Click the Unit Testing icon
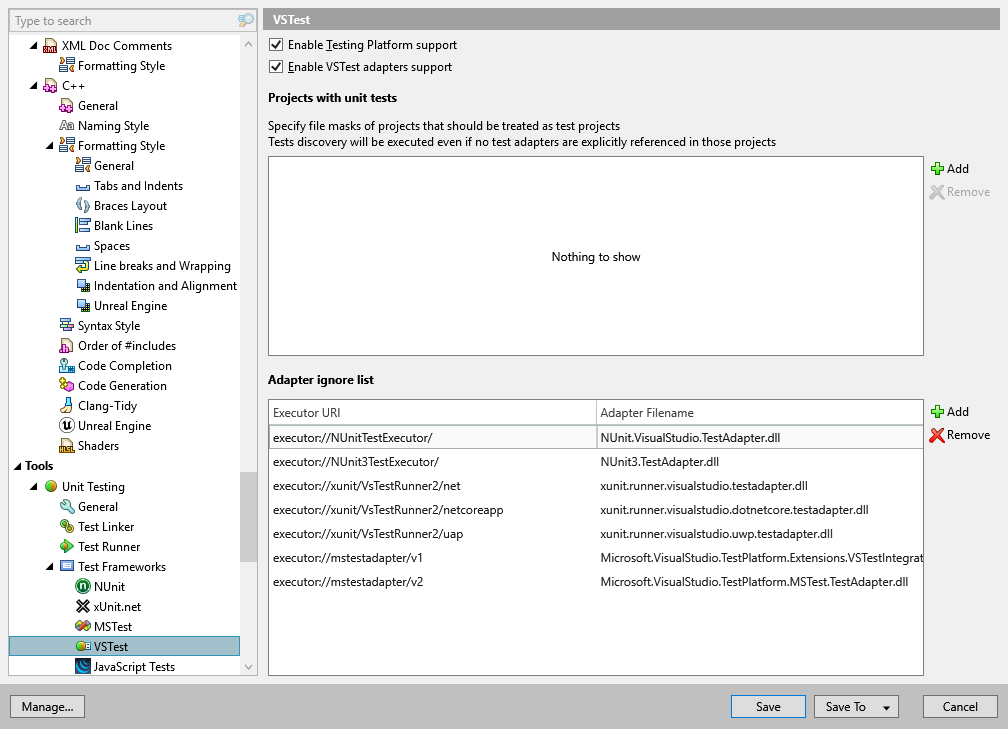The image size is (1008, 729). click(x=50, y=487)
